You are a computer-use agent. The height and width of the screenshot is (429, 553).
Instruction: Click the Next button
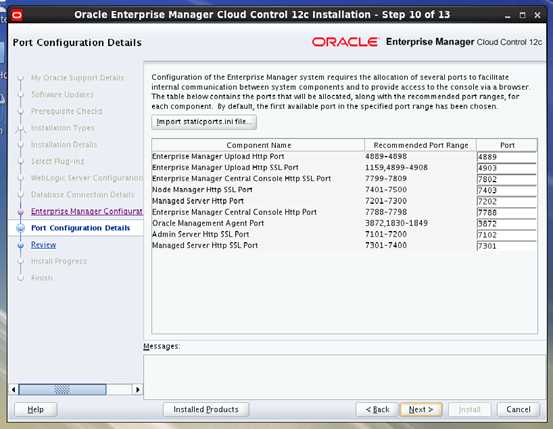tap(421, 410)
